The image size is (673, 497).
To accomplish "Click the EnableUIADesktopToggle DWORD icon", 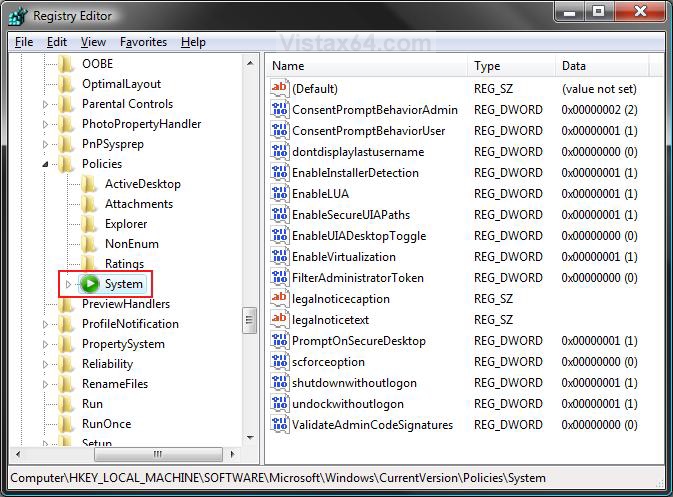I will tap(280, 236).
